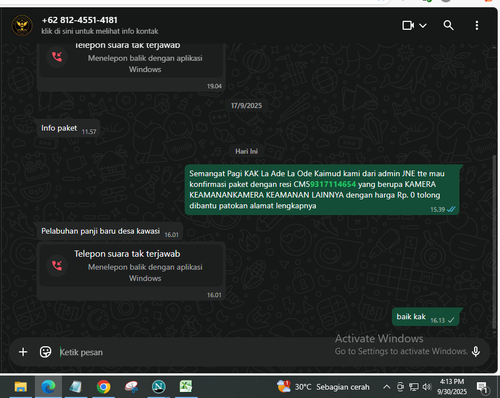Open Excel from the taskbar
500x398 pixels.
point(186,387)
